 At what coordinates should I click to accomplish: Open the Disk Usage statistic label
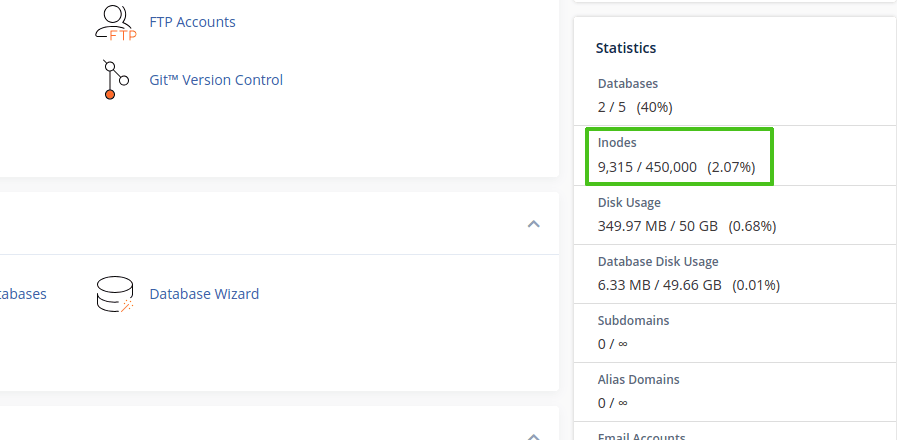coord(629,202)
